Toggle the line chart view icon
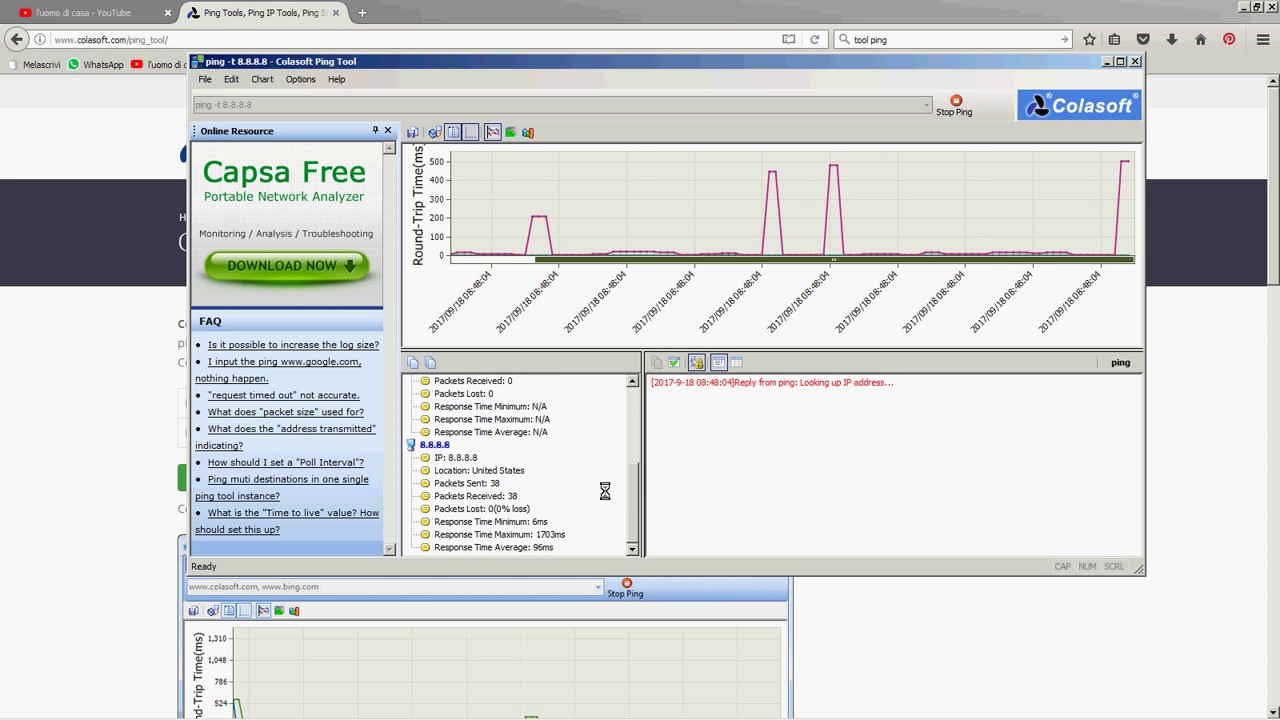Screen dimensions: 1280x720 click(492, 132)
